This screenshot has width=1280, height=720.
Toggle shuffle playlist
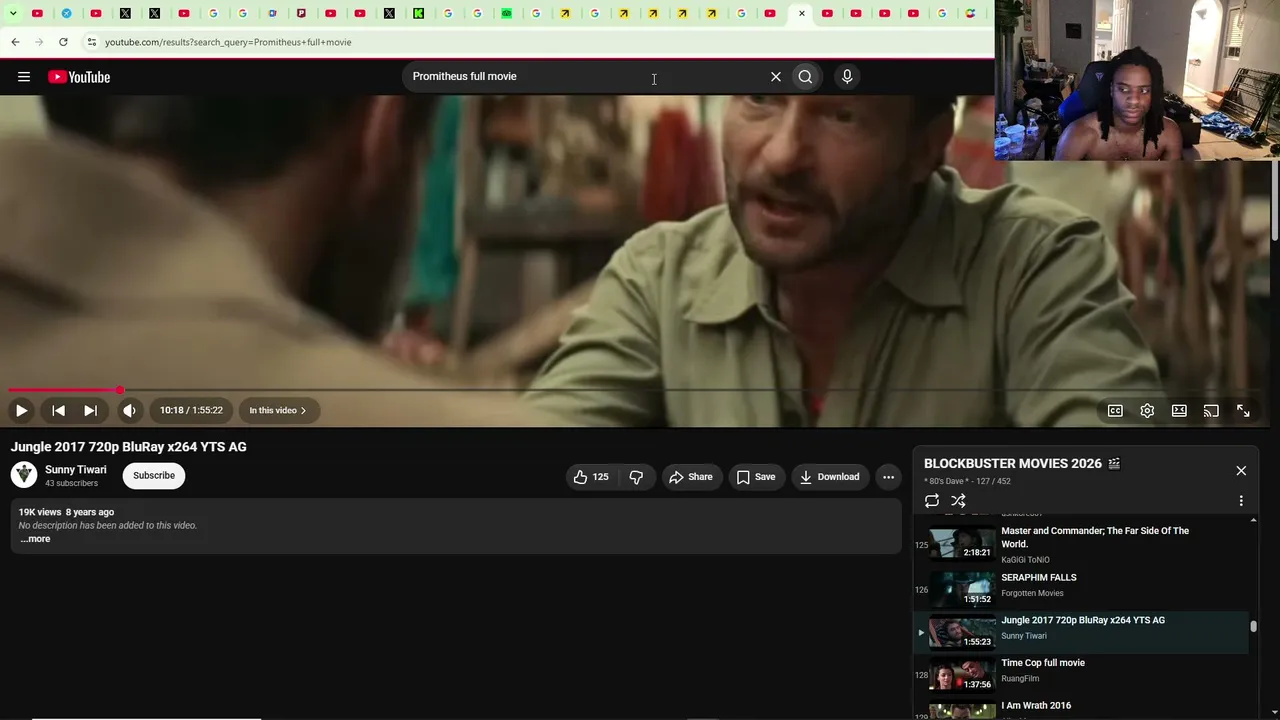tap(958, 501)
